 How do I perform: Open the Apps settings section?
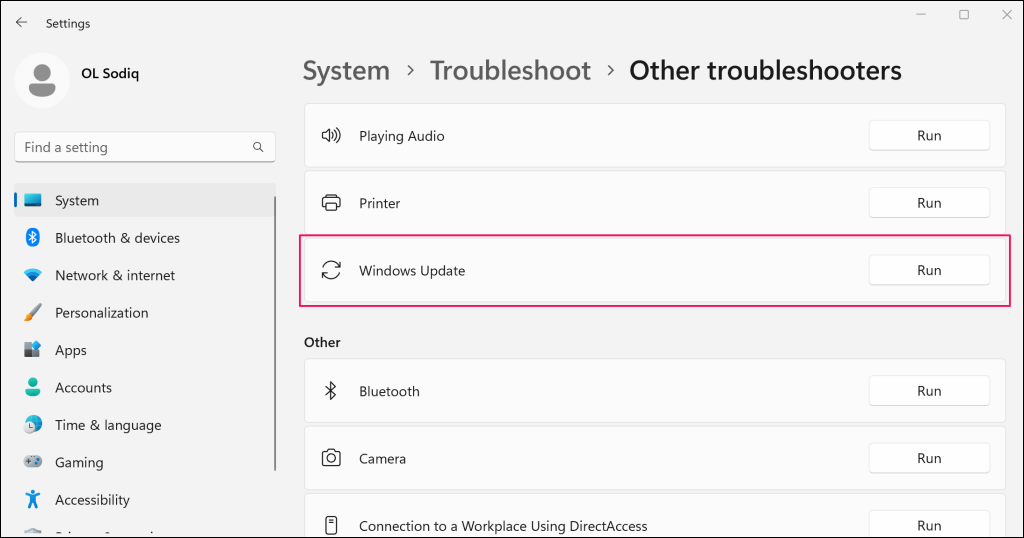pyautogui.click(x=71, y=350)
